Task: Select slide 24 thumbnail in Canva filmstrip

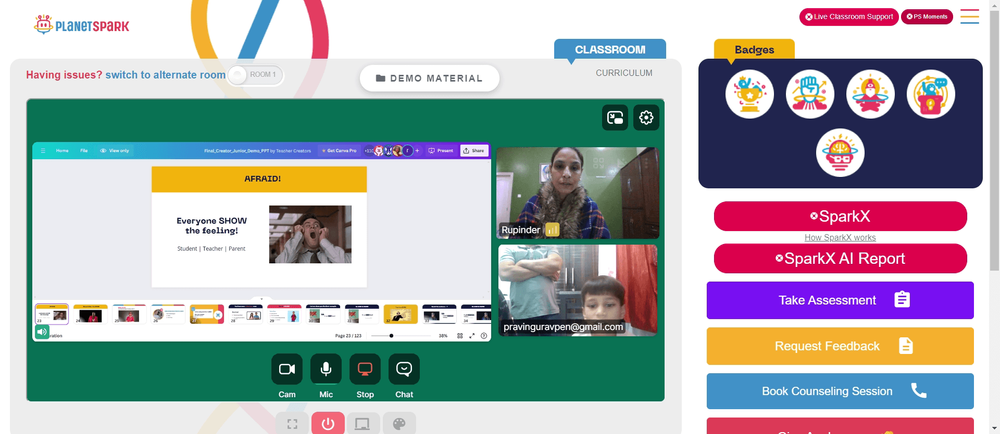Action: [x=90, y=314]
